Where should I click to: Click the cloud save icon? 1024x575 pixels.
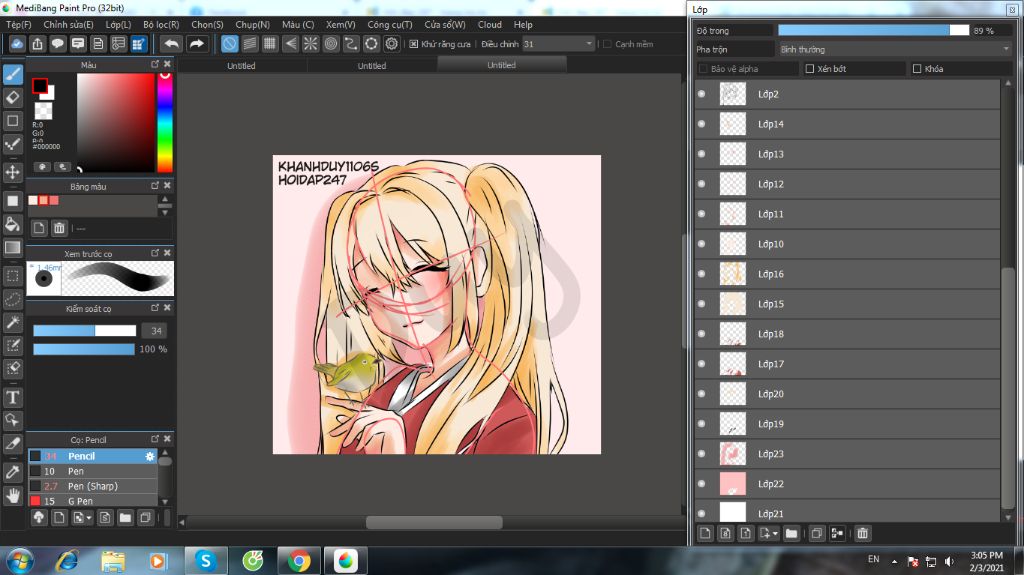(17, 44)
